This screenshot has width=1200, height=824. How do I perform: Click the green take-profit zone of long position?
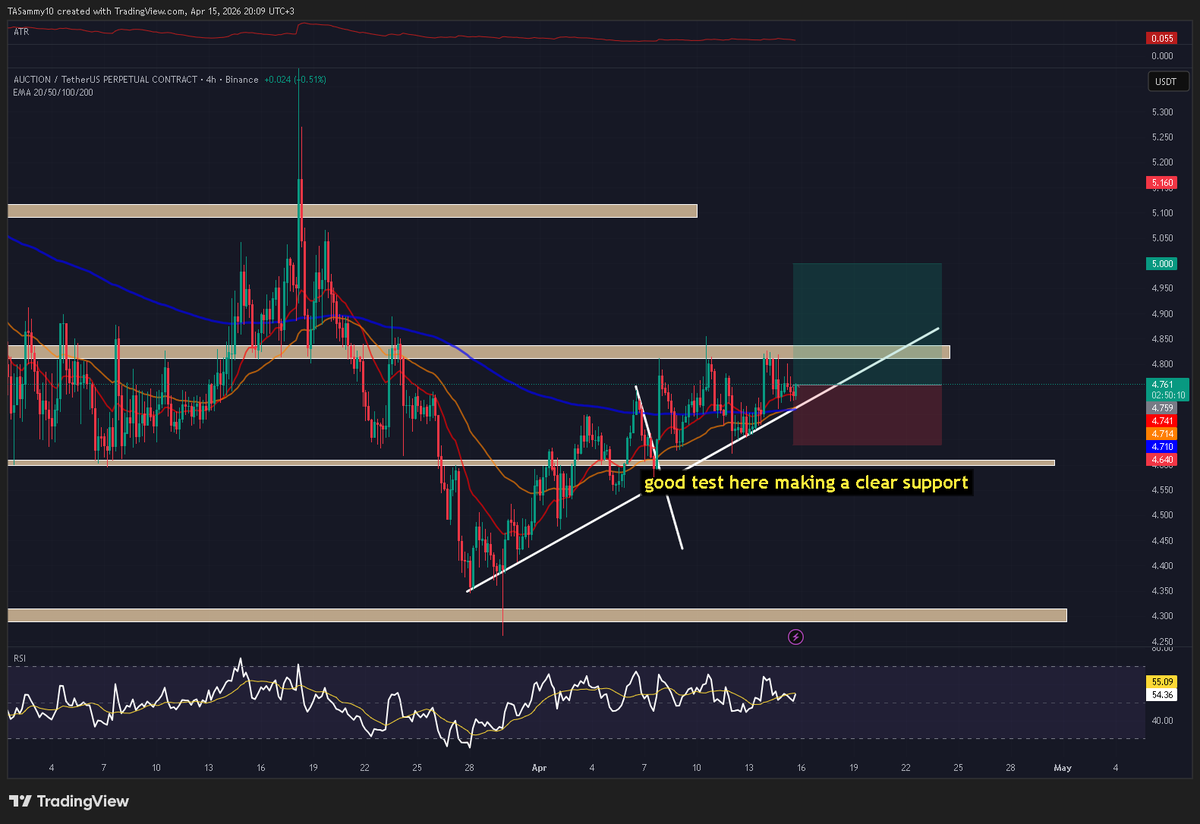point(867,324)
